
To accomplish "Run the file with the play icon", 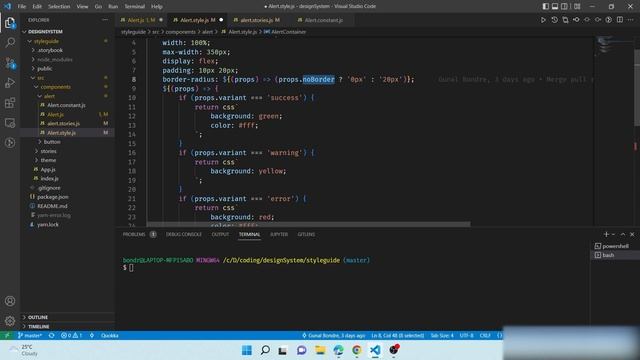I will point(543,20).
